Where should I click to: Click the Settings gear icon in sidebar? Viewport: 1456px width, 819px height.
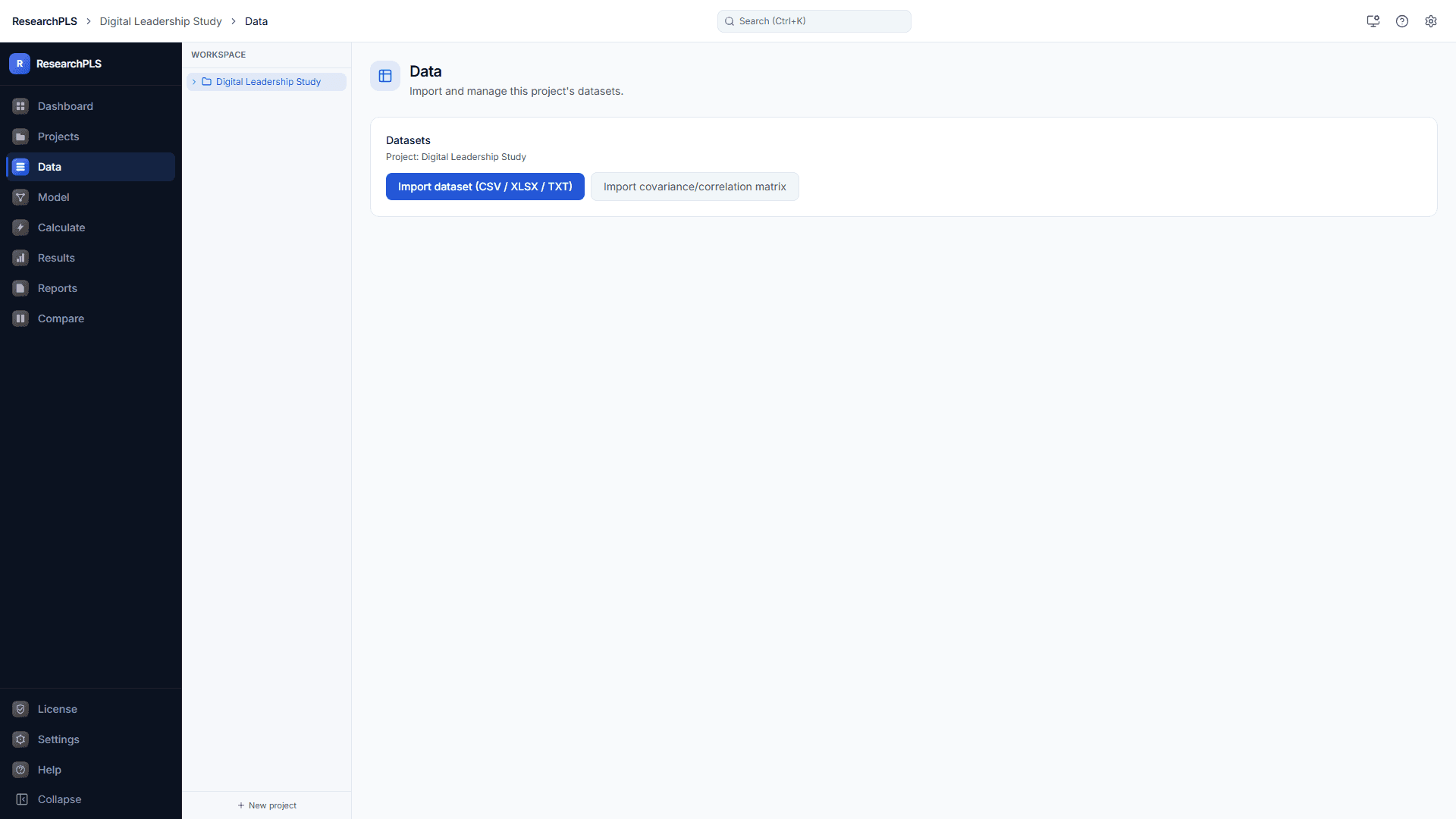point(20,739)
